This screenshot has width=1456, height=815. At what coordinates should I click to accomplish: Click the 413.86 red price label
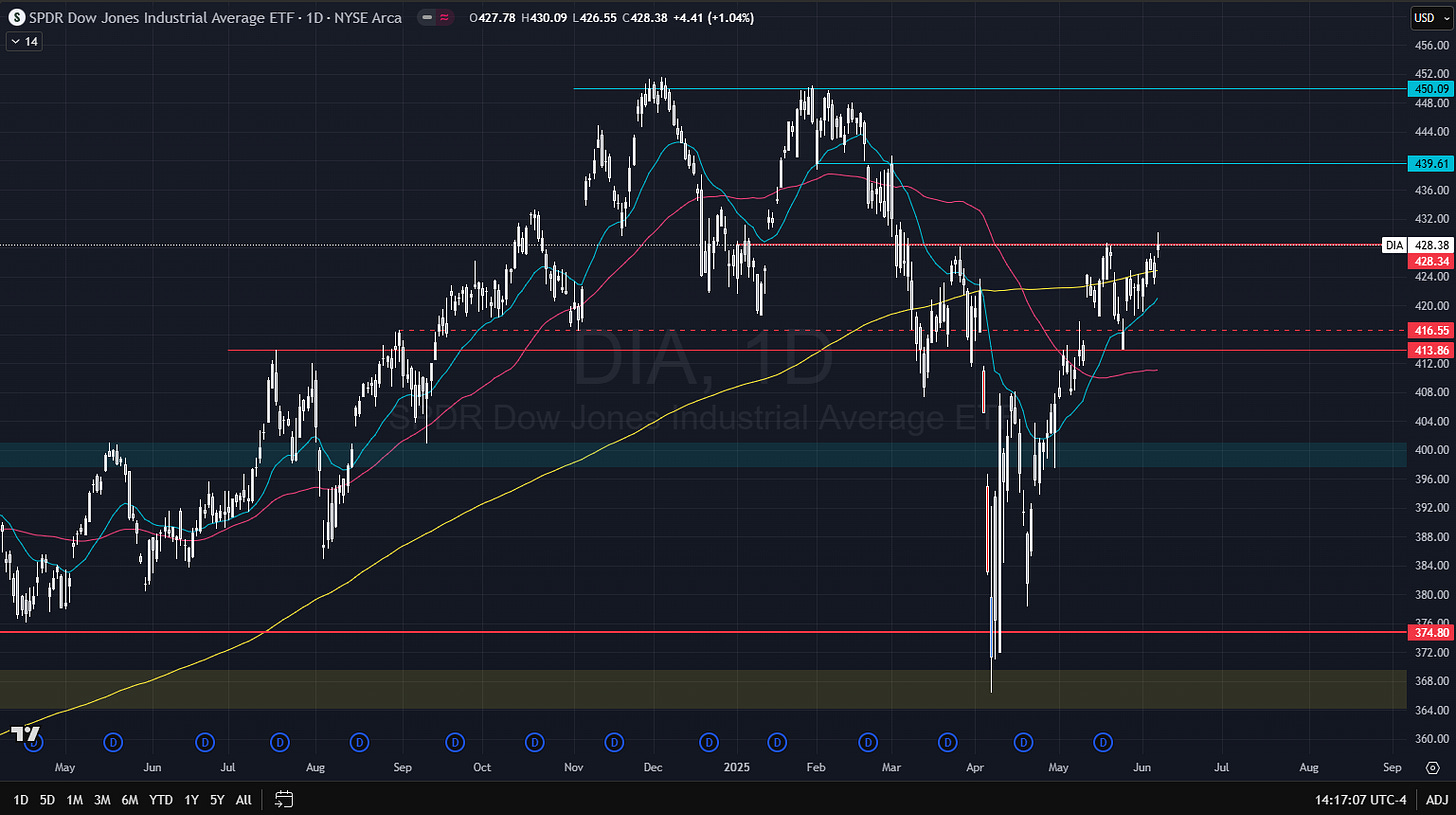coord(1431,351)
